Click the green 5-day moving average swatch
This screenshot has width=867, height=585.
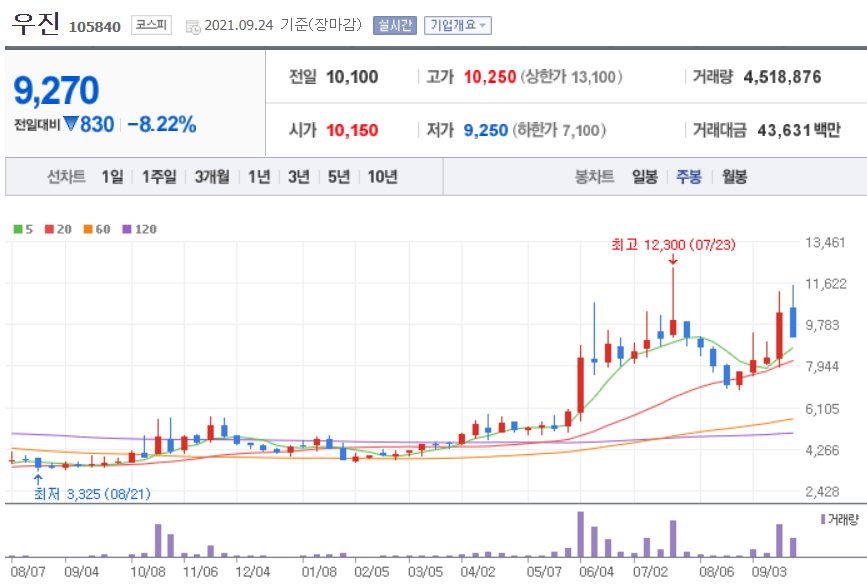17,230
